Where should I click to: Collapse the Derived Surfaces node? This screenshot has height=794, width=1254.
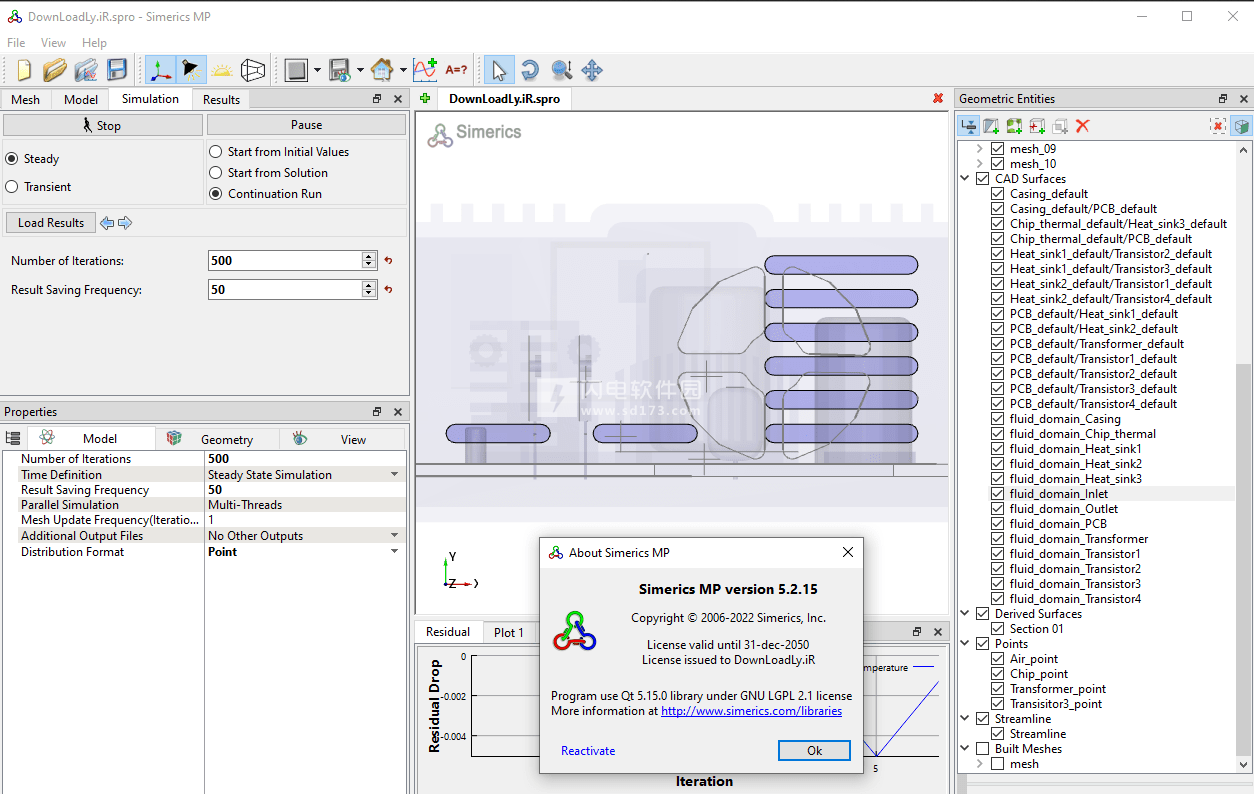click(x=966, y=614)
